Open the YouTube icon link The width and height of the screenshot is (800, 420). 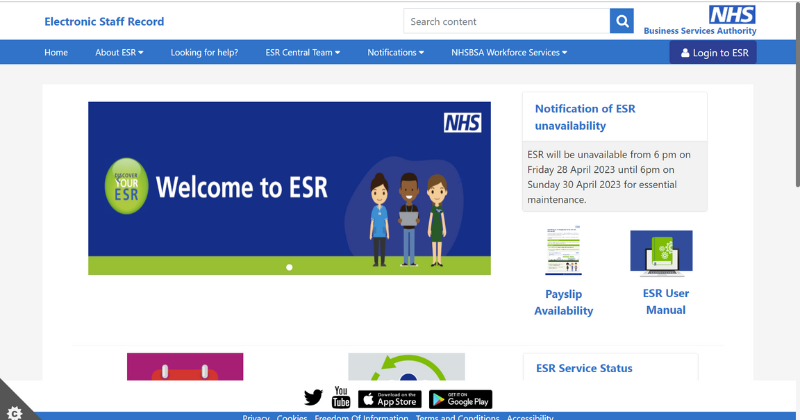[341, 397]
